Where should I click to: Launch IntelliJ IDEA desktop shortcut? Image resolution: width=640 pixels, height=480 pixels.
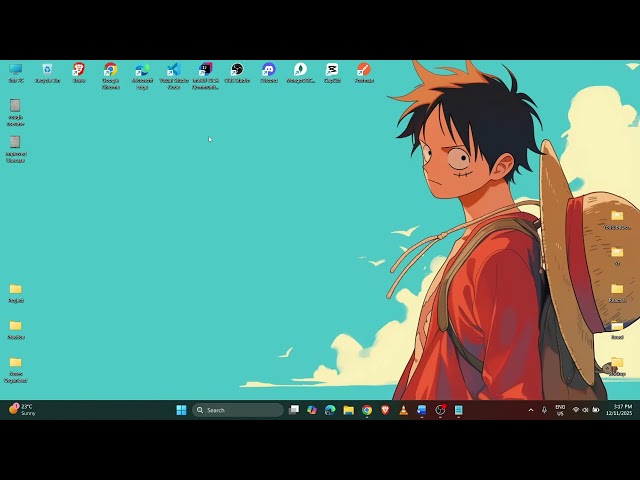(x=205, y=70)
